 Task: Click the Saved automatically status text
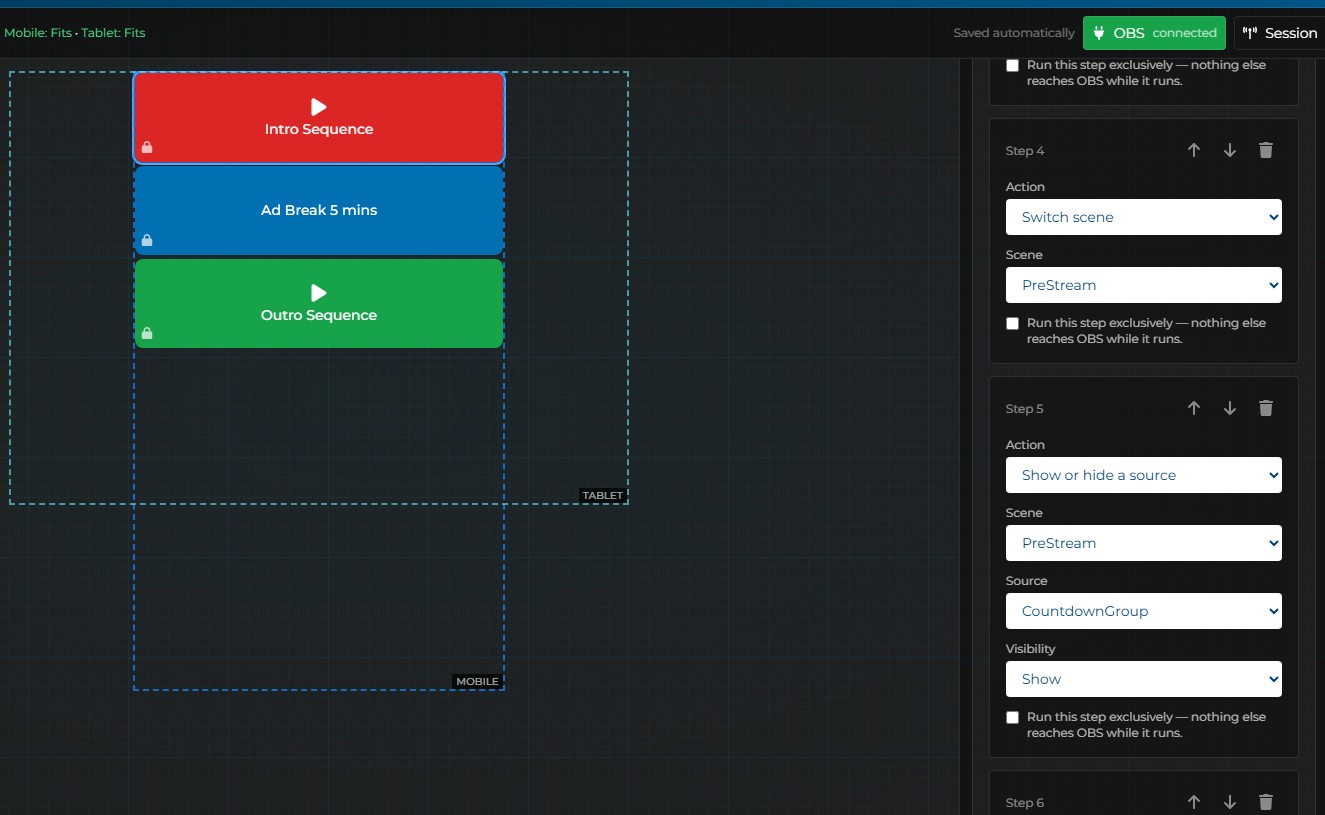tap(1013, 33)
